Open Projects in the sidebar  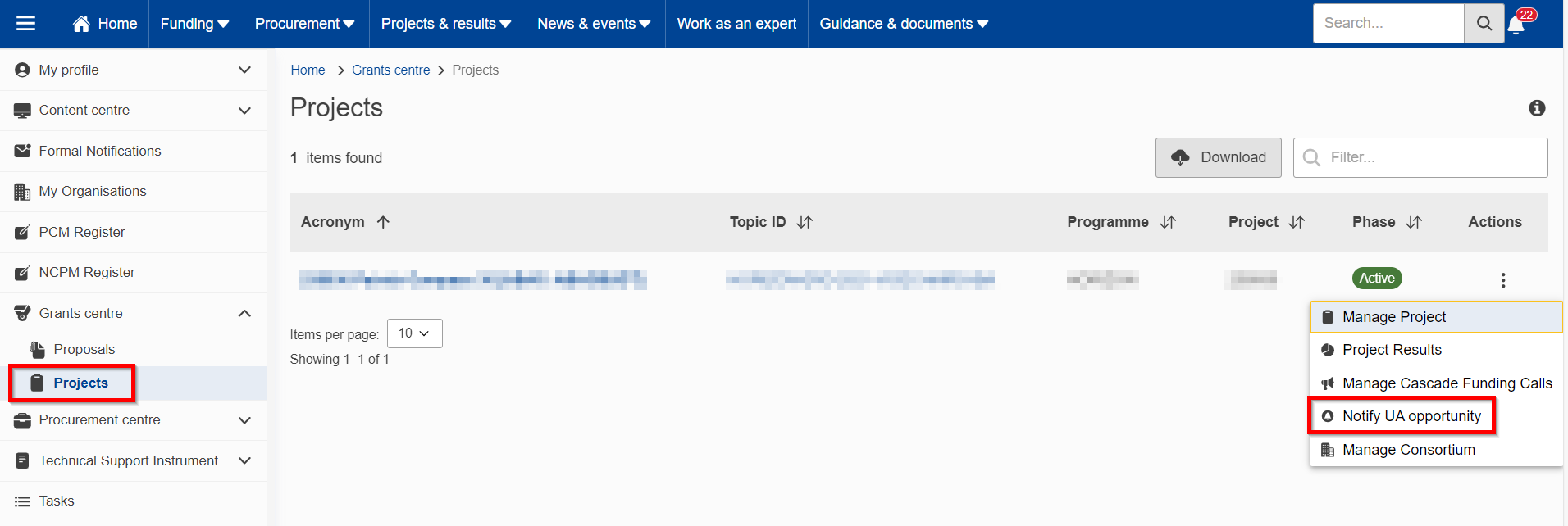pos(80,383)
